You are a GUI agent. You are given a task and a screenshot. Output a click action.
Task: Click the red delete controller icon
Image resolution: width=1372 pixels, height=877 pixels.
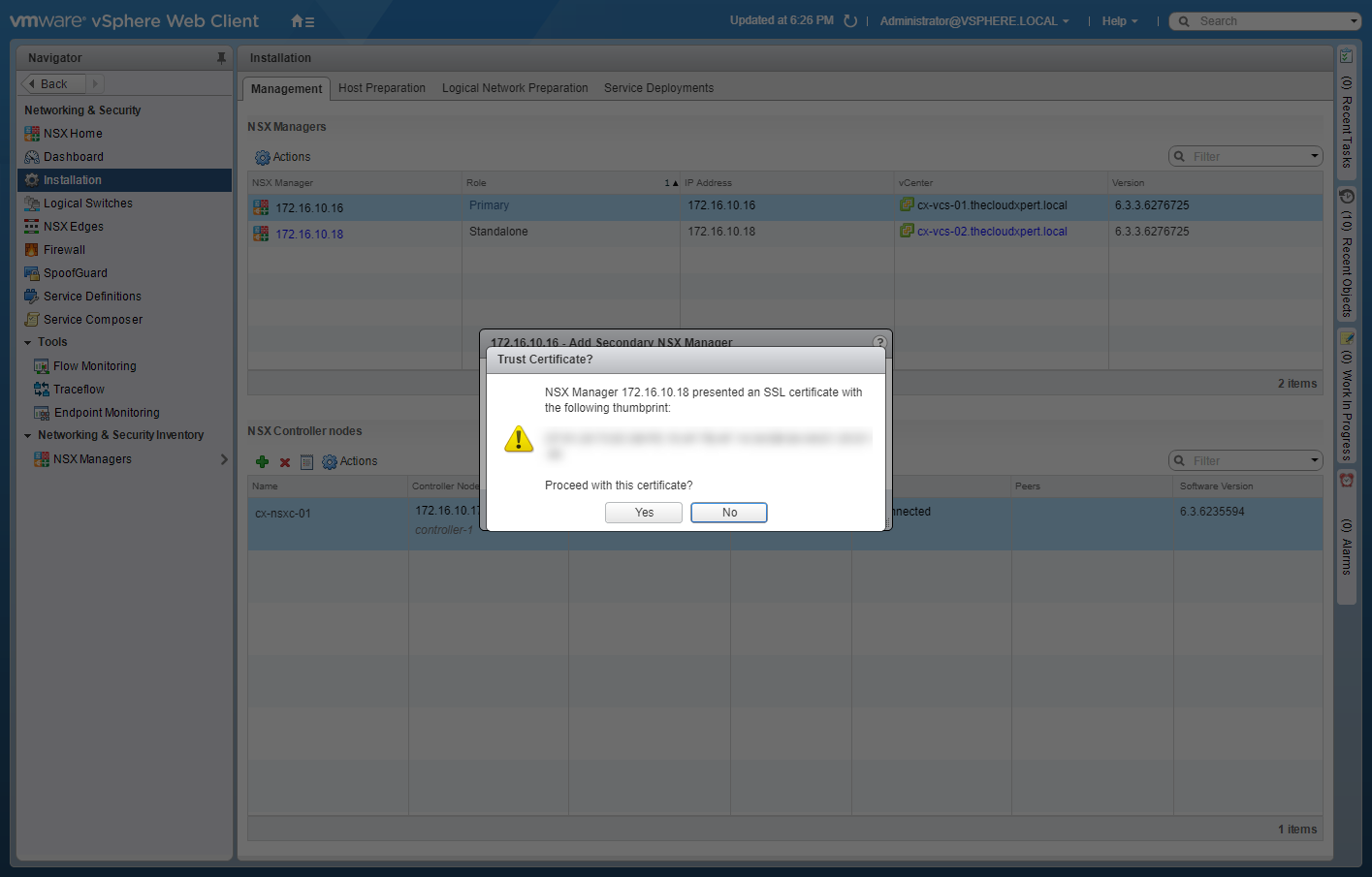[285, 462]
